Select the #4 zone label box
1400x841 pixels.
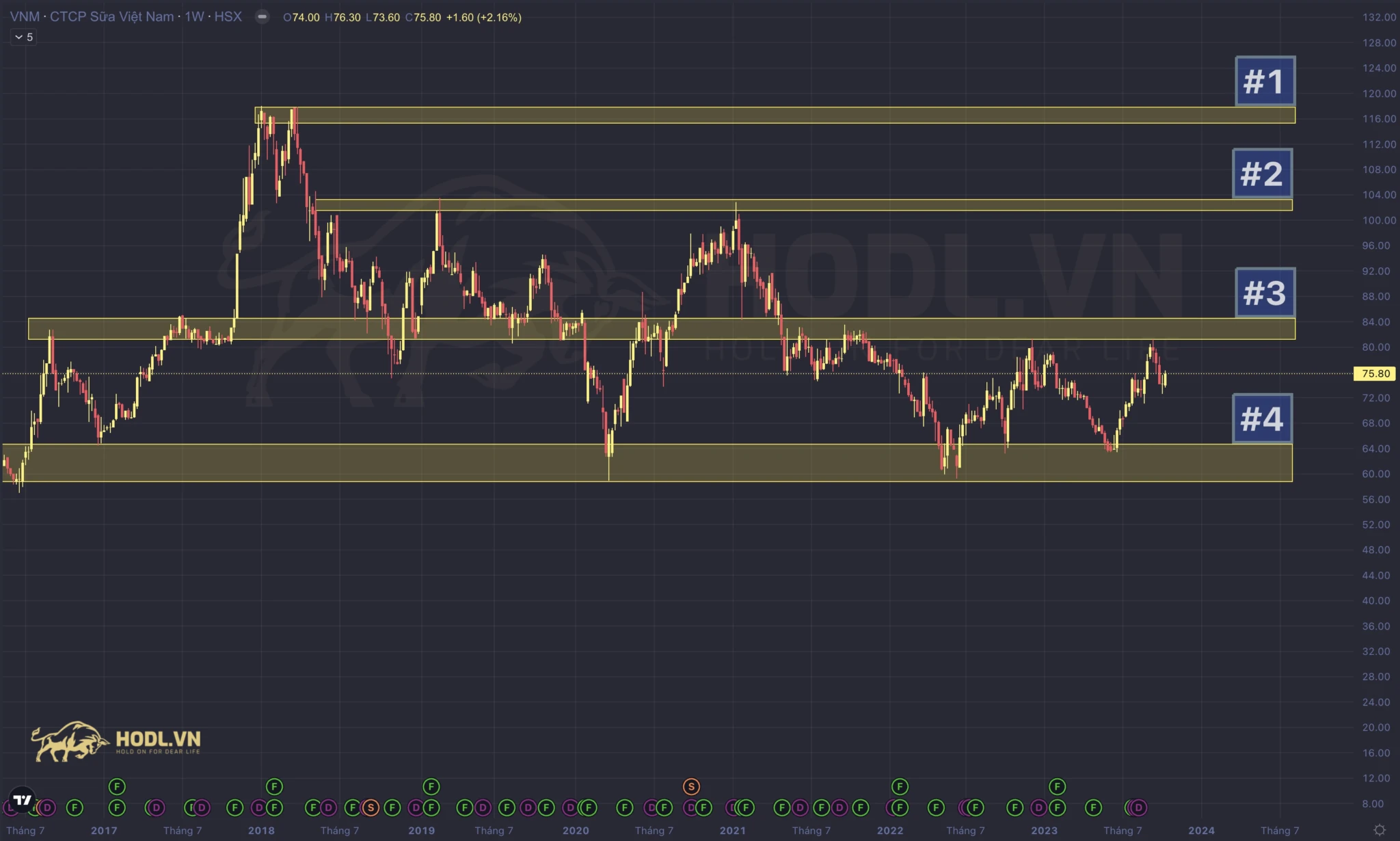(x=1262, y=418)
